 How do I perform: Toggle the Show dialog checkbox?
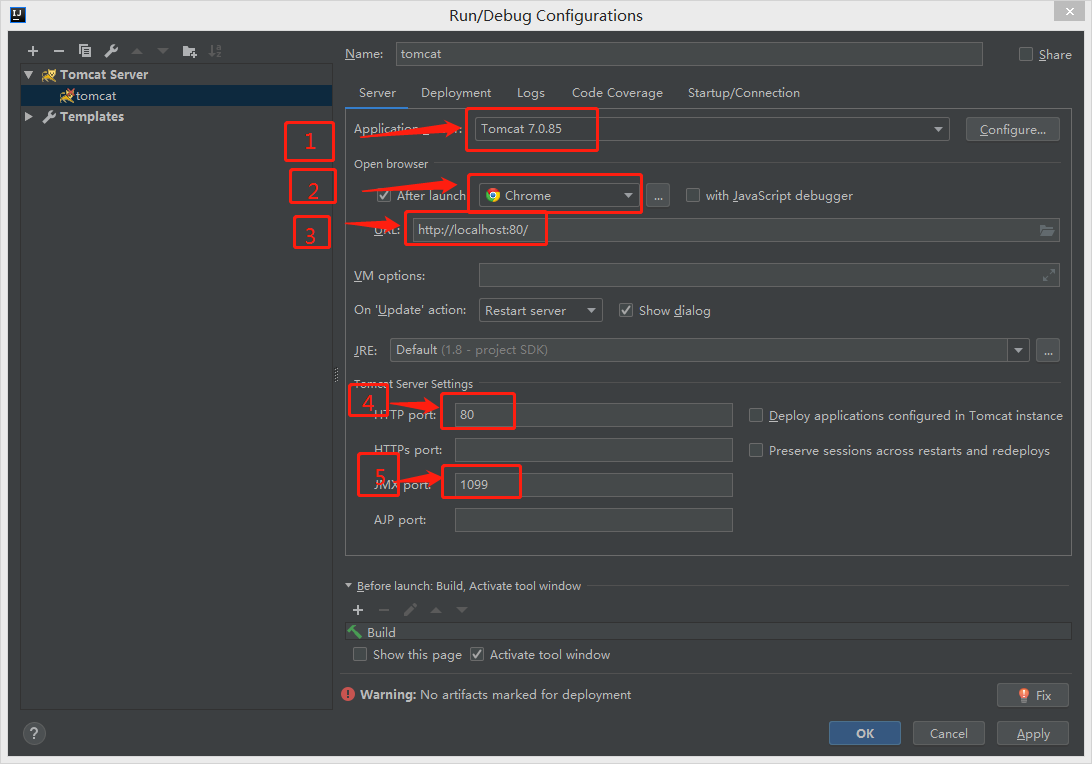626,311
